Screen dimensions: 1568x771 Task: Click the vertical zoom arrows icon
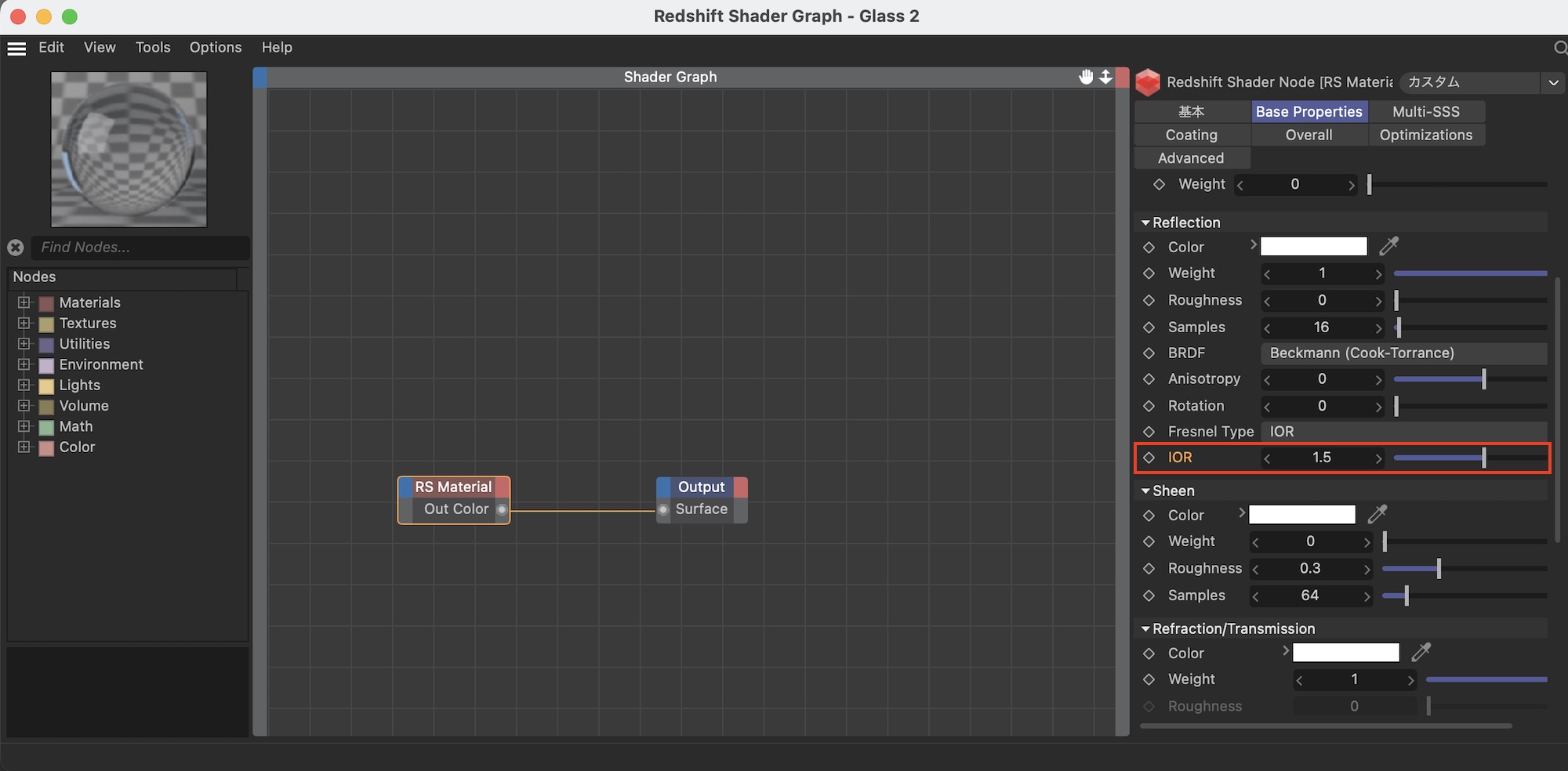(1105, 77)
